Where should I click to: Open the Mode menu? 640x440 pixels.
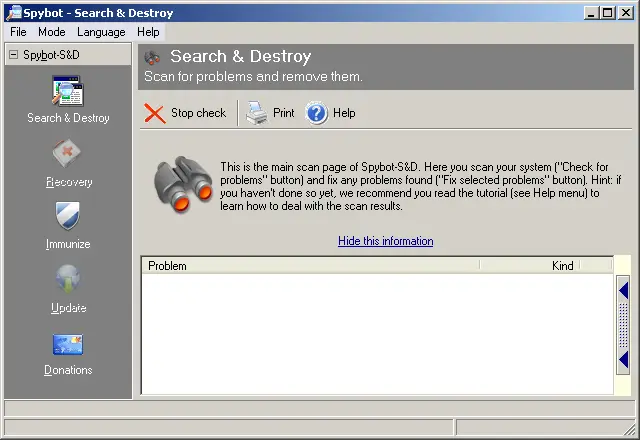click(x=52, y=32)
